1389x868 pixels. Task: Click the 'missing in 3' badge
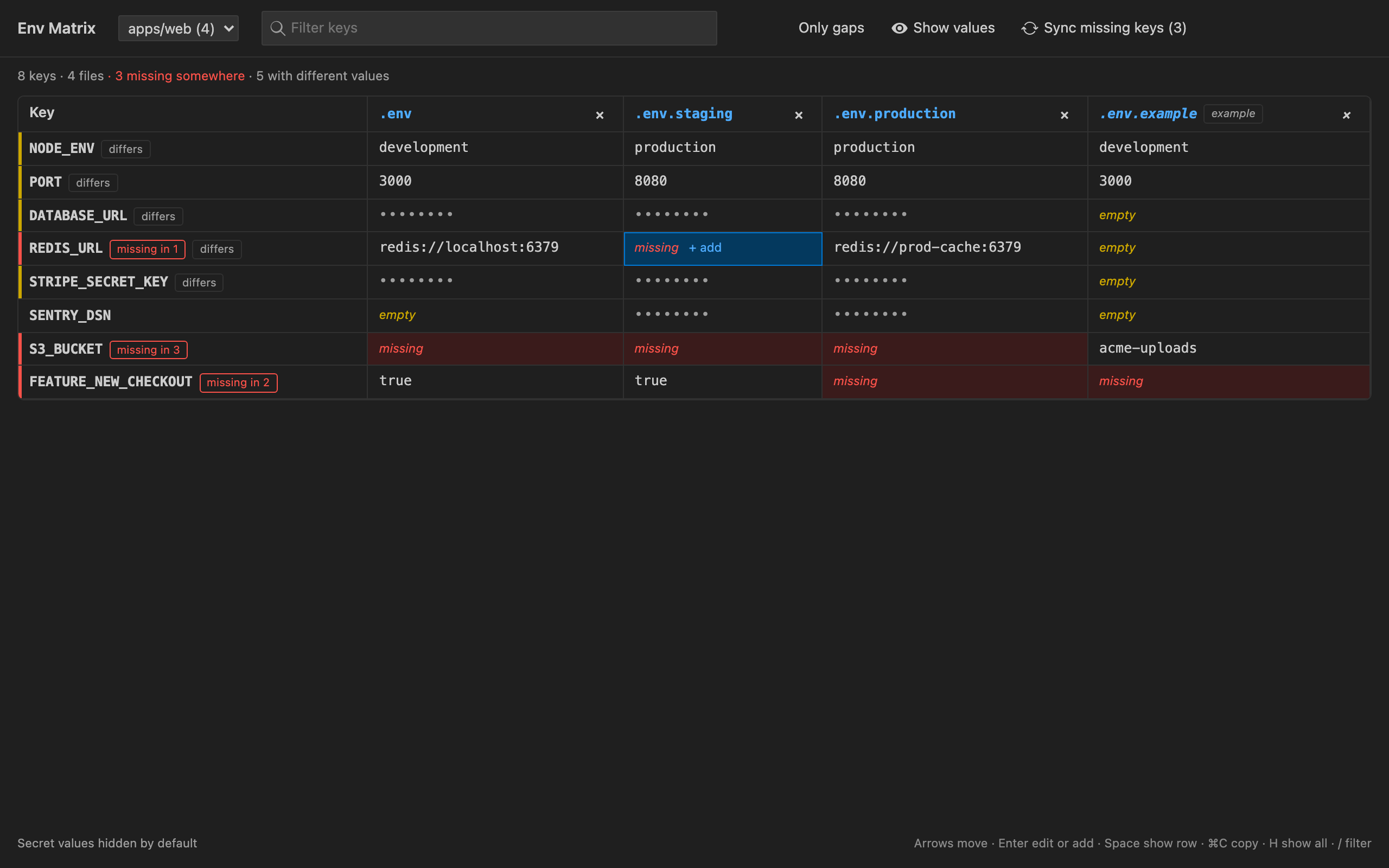click(149, 349)
